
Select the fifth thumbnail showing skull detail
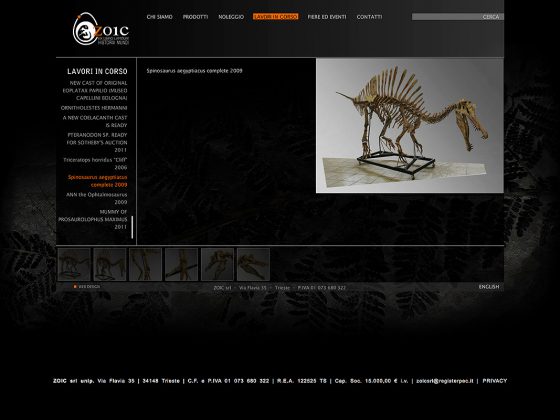(x=218, y=265)
